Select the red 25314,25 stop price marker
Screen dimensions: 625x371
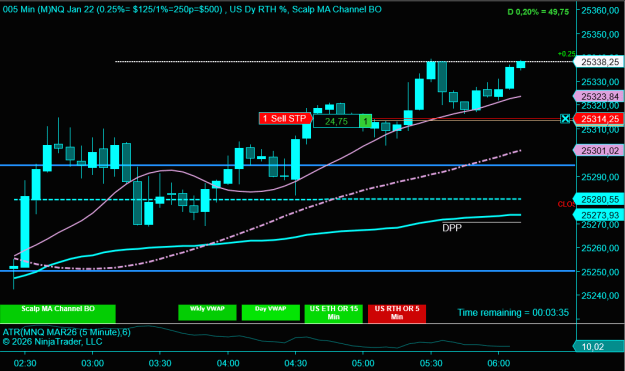pyautogui.click(x=598, y=119)
